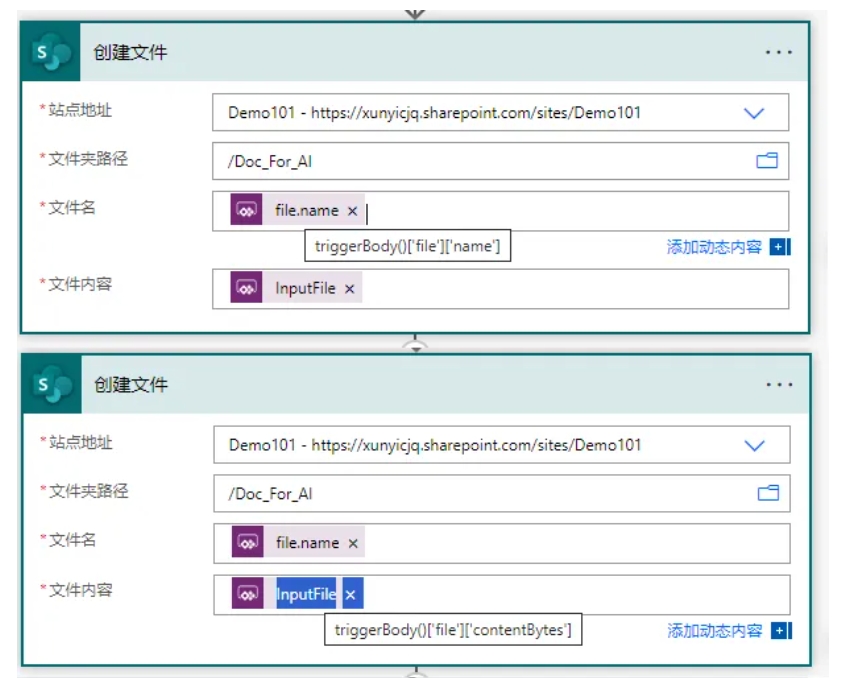Expand 站点地址 dropdown in second card
Viewport: 847px width, 678px height.
pyautogui.click(x=754, y=445)
